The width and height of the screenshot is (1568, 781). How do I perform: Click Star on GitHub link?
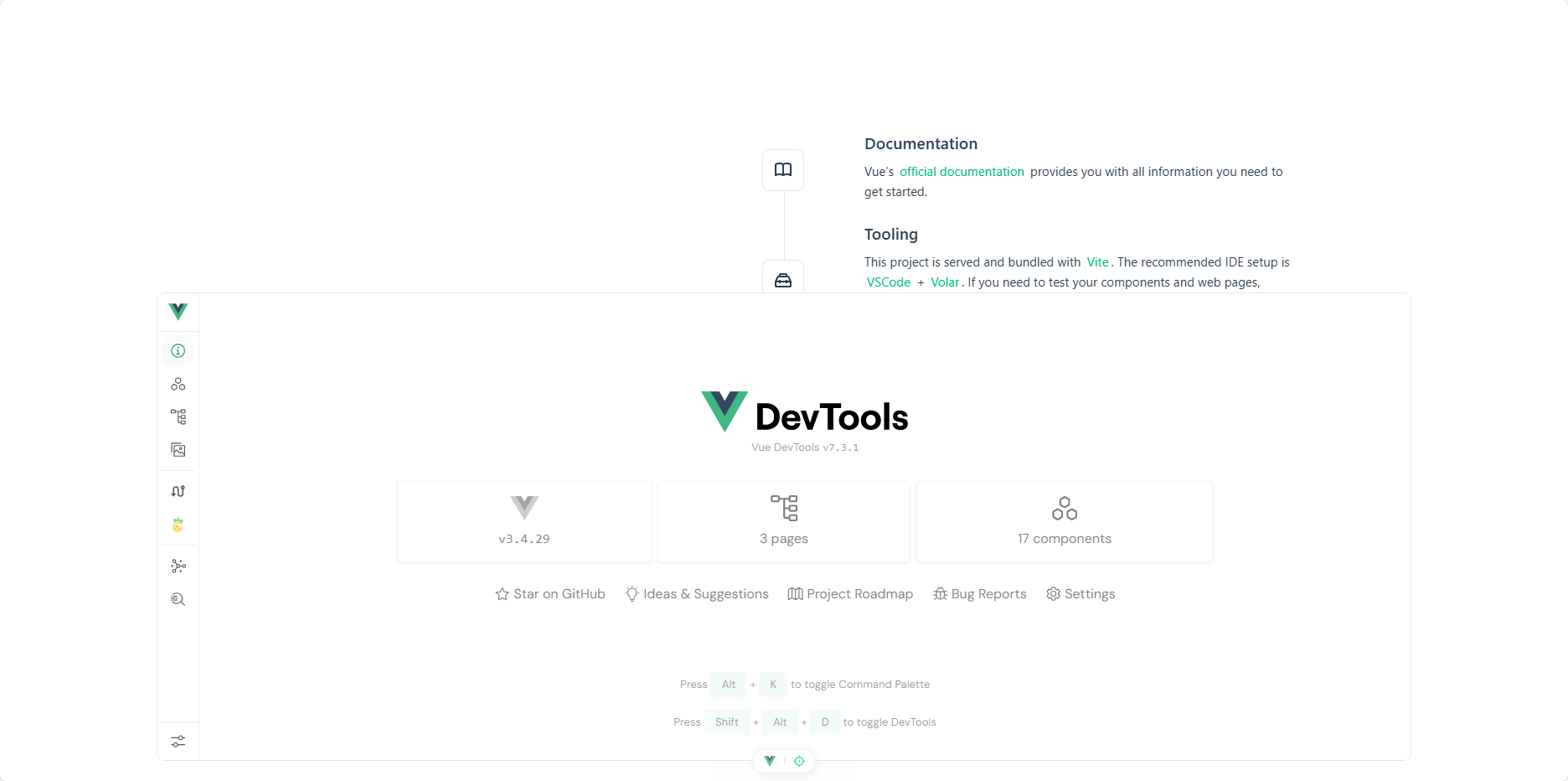coord(550,594)
